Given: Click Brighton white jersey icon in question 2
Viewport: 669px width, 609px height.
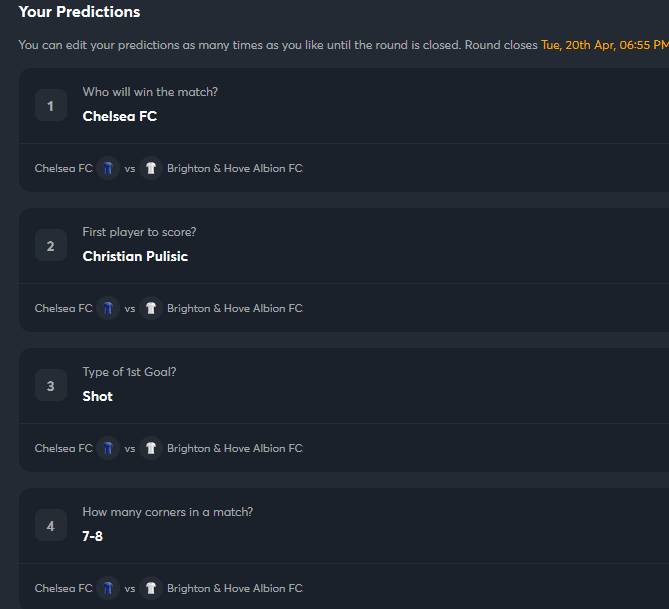Looking at the screenshot, I should (x=151, y=308).
